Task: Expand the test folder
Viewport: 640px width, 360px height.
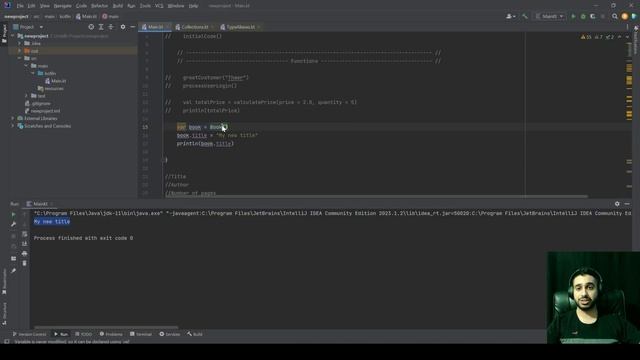Action: tap(27, 96)
